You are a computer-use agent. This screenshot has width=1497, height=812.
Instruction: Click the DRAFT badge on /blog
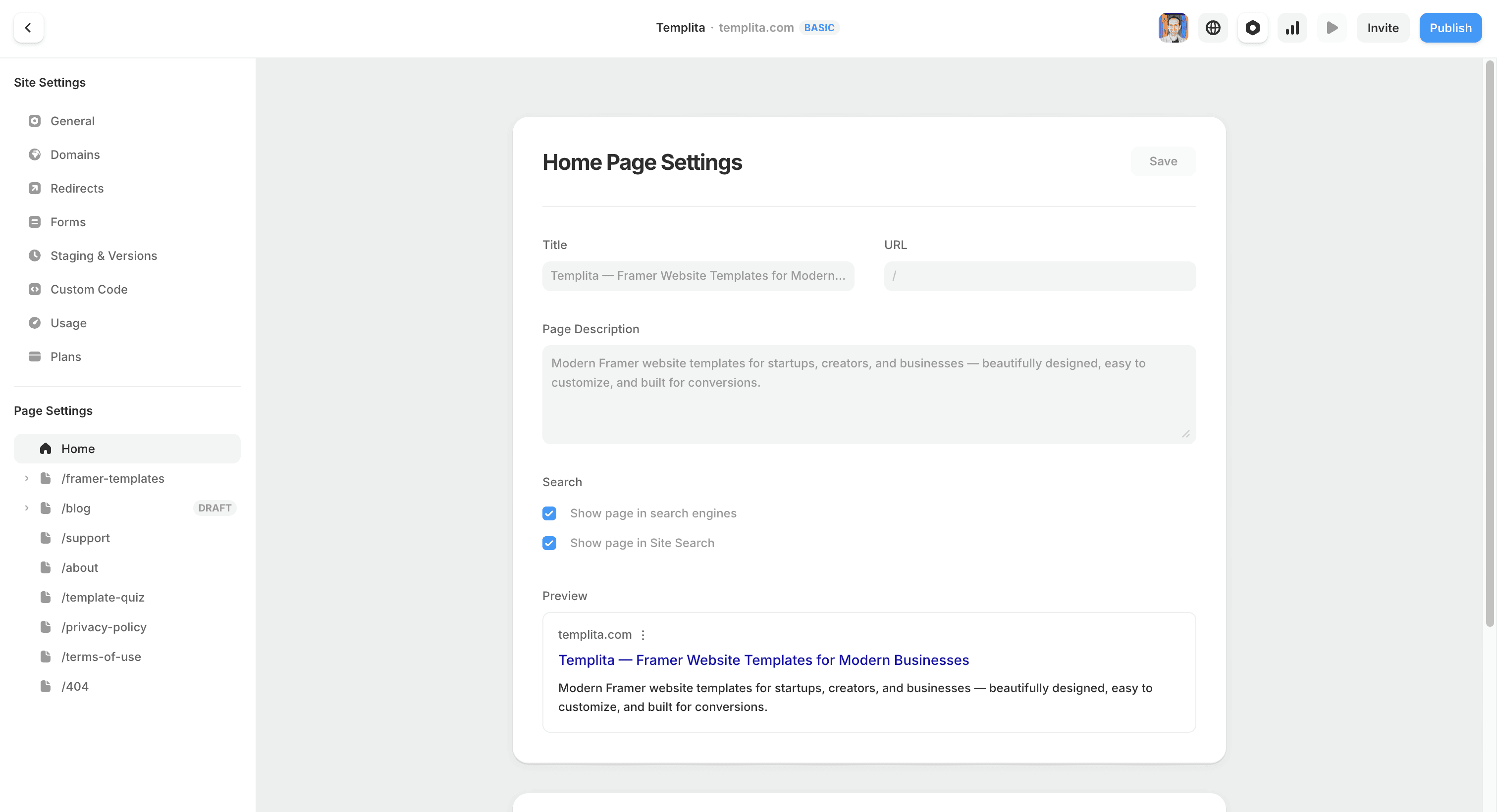coord(214,507)
